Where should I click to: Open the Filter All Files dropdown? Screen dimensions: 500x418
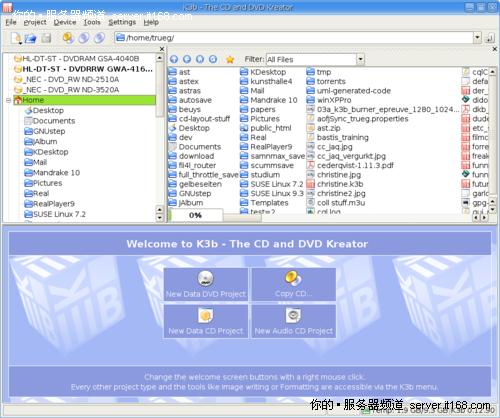point(360,60)
